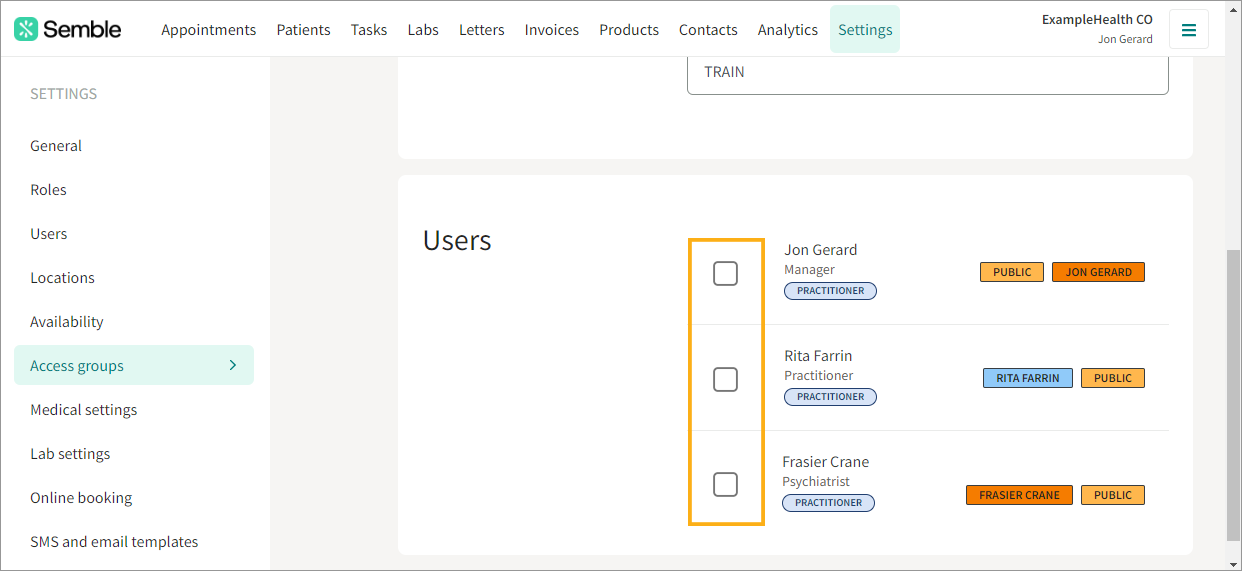Tick the checkbox for Frasier Crane

[725, 484]
